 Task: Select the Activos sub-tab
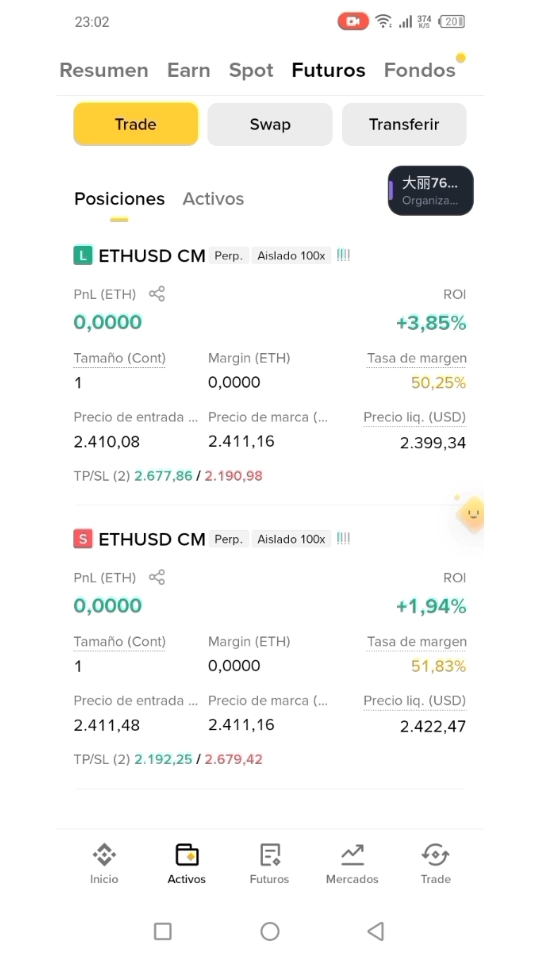(x=213, y=199)
